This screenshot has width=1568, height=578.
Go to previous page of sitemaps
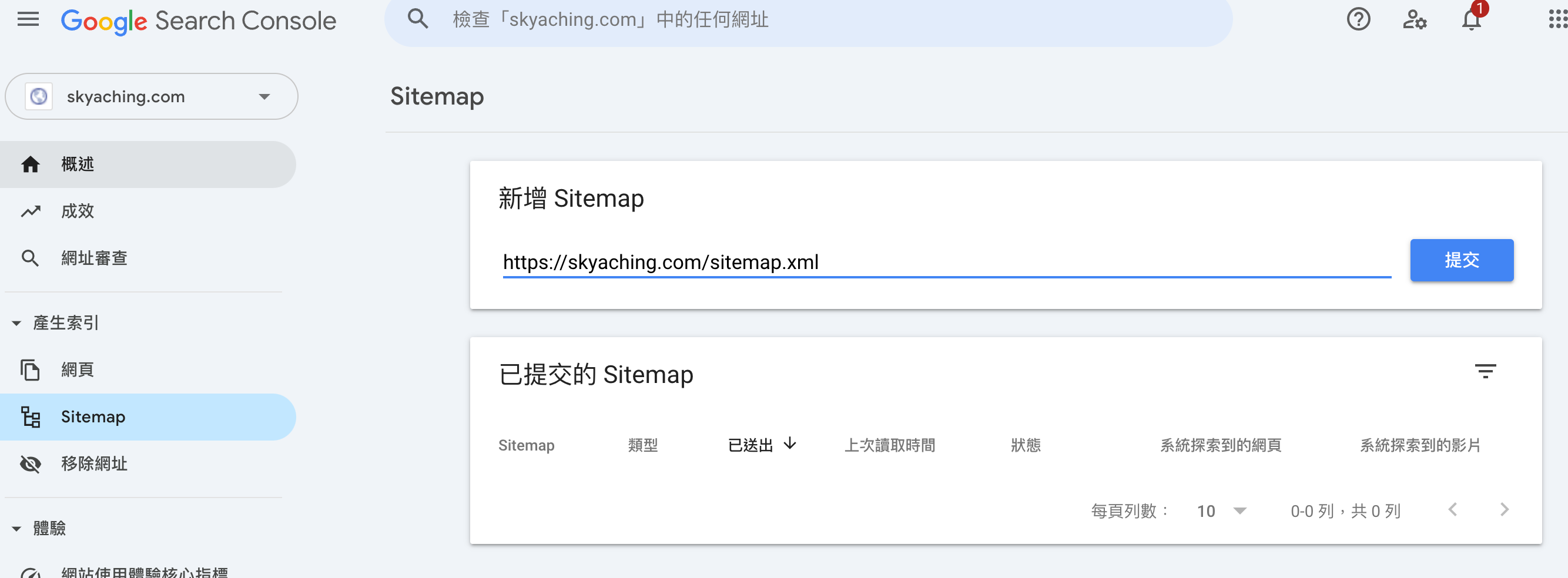pos(1452,510)
